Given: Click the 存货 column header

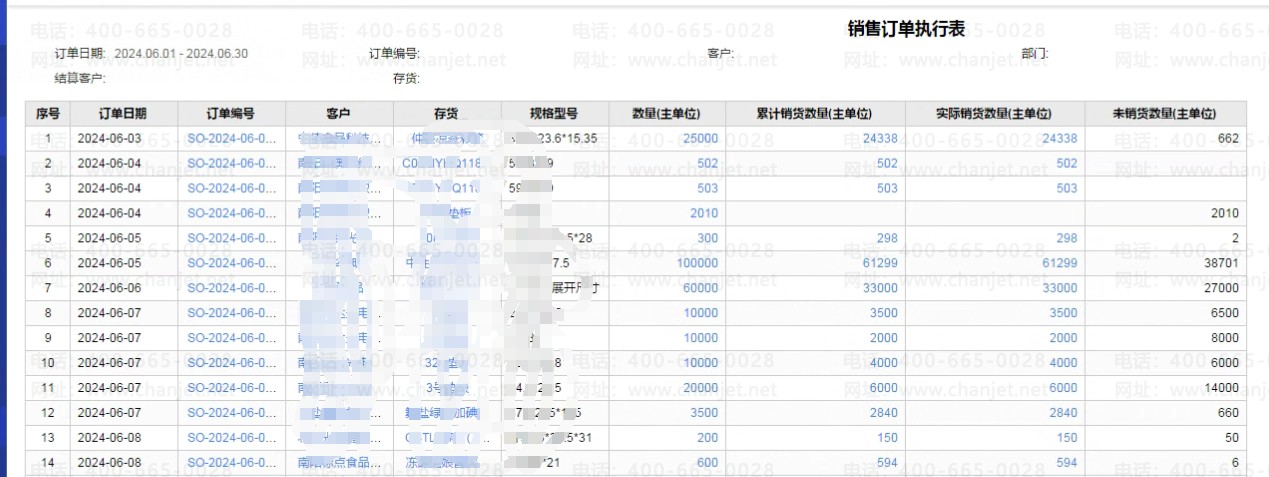Looking at the screenshot, I should click(x=446, y=113).
